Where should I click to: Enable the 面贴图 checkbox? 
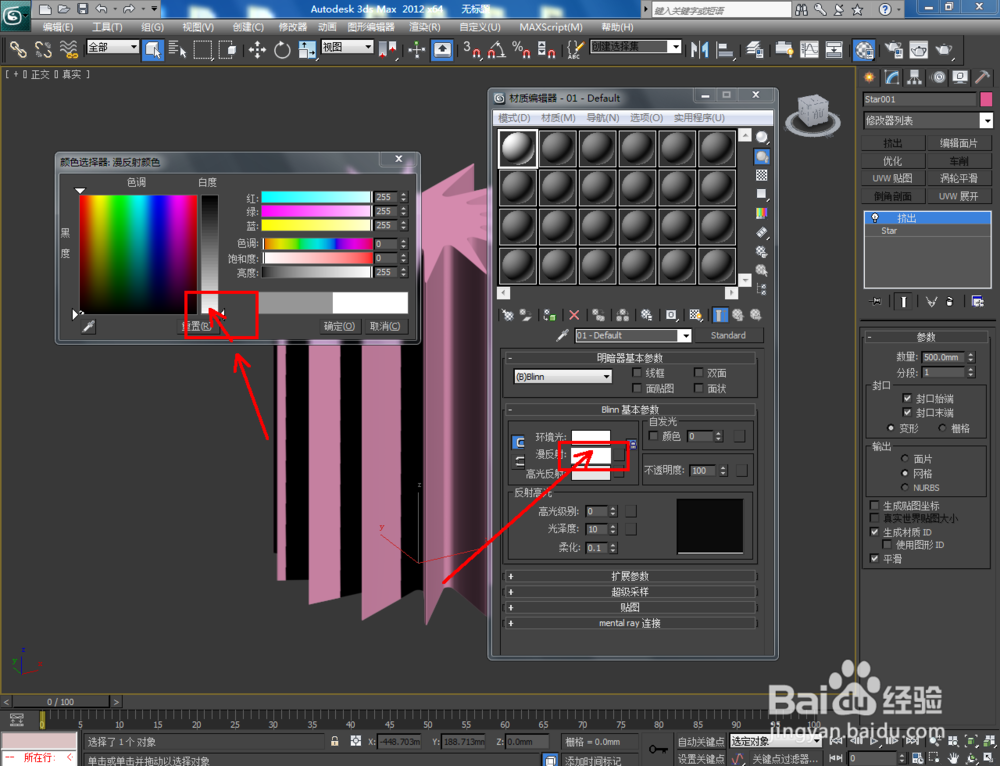click(x=636, y=388)
